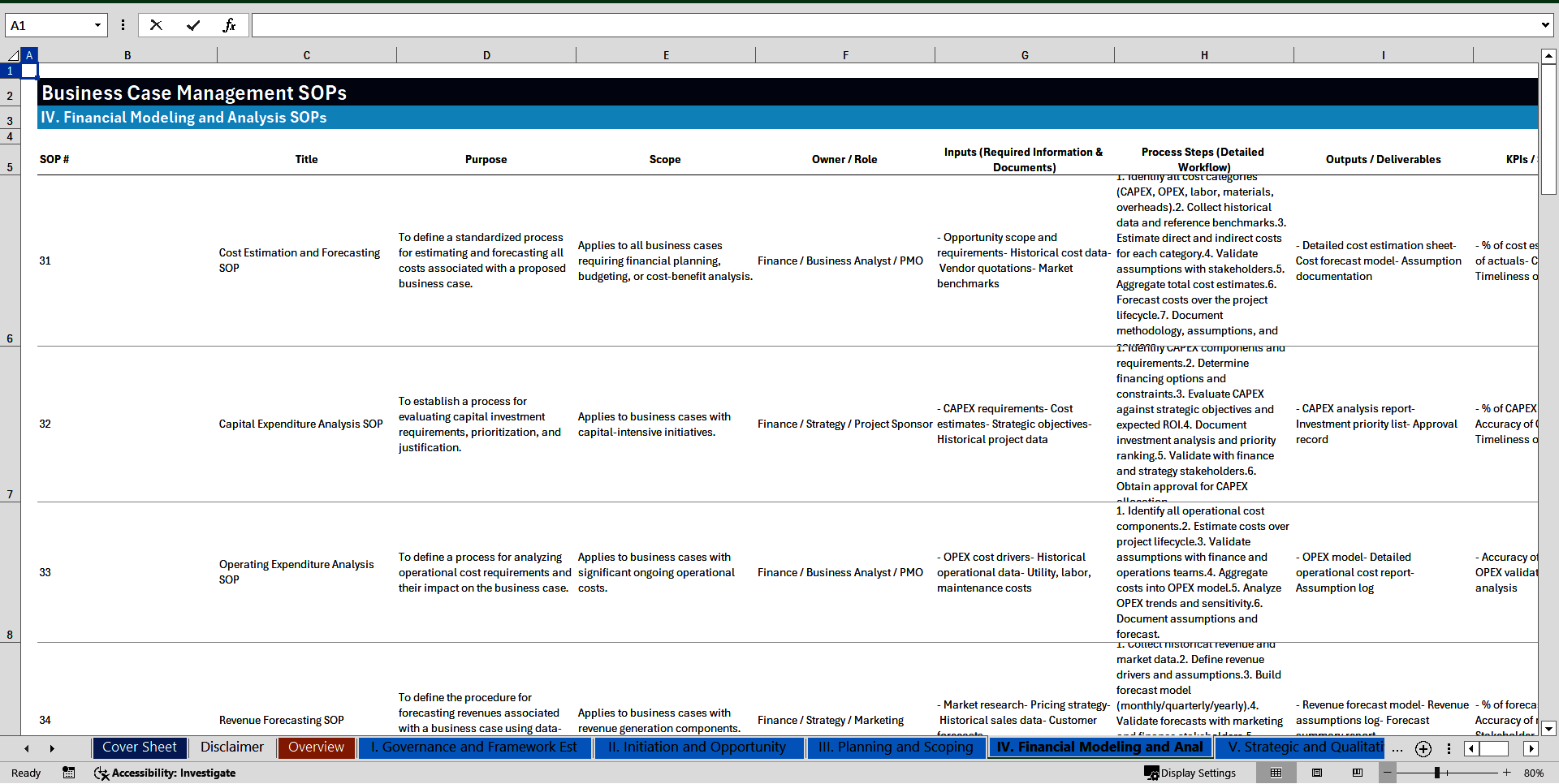The height and width of the screenshot is (784, 1559).
Task: Add a new sheet with plus icon
Action: click(x=1423, y=749)
